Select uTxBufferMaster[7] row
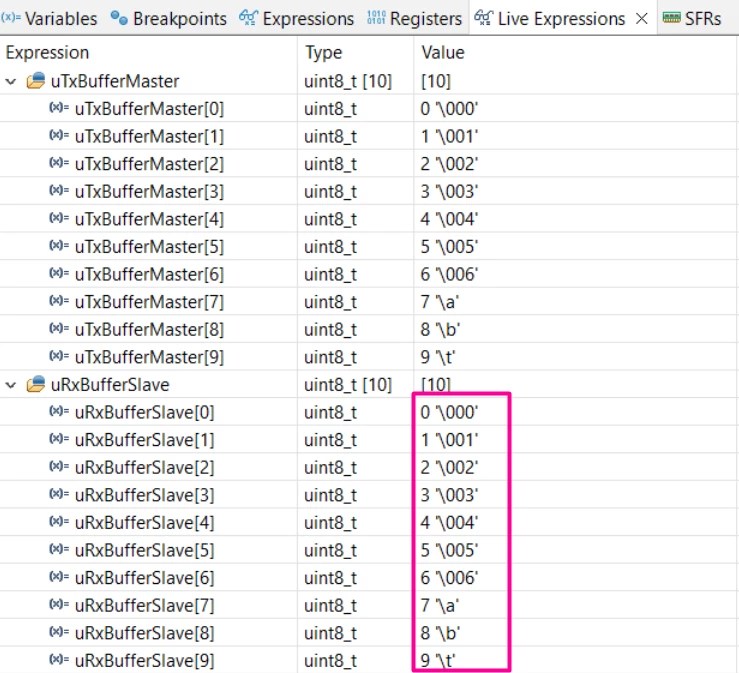The image size is (739, 673). tap(370, 302)
